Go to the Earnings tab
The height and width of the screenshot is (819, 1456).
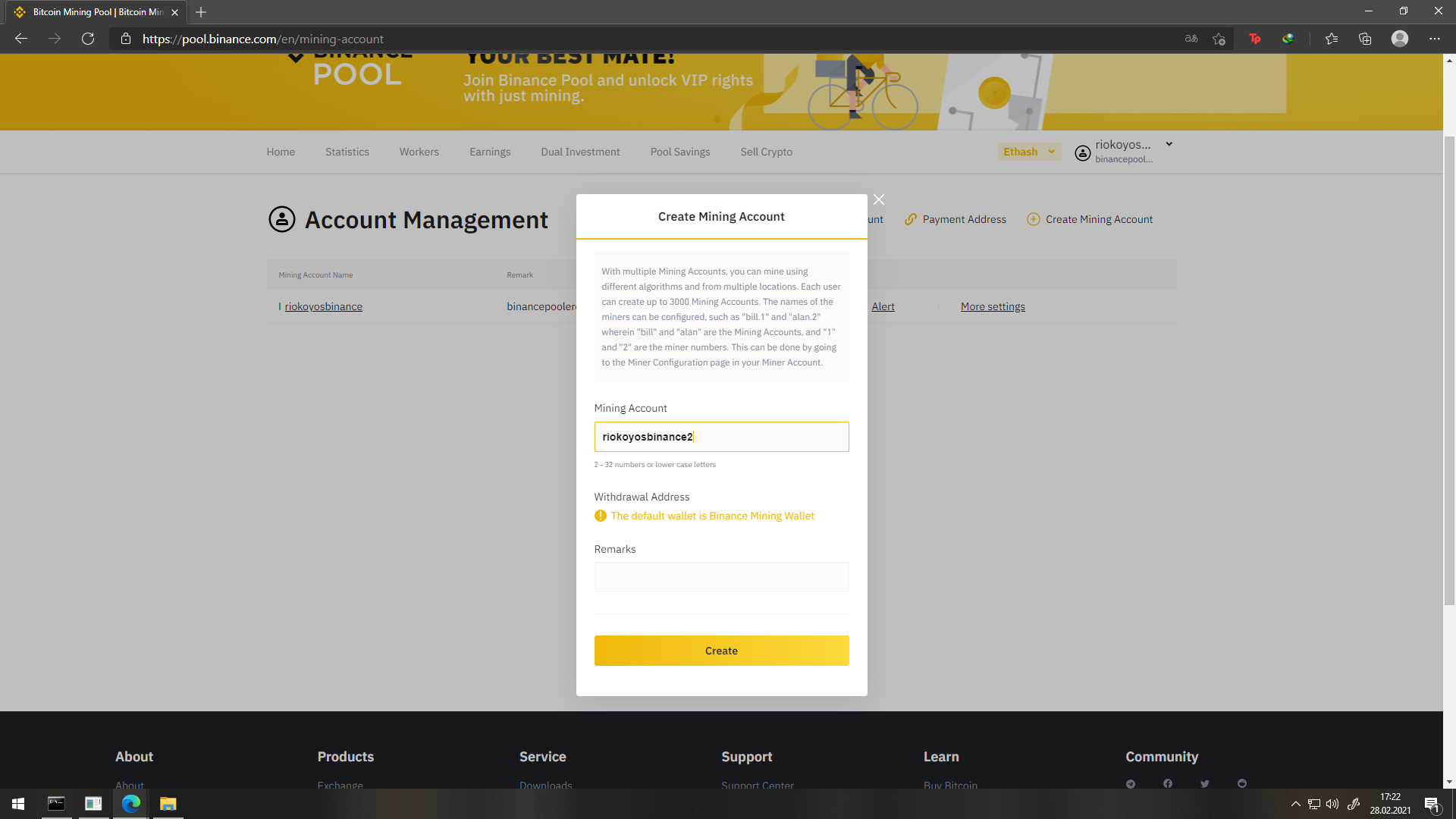click(x=490, y=152)
